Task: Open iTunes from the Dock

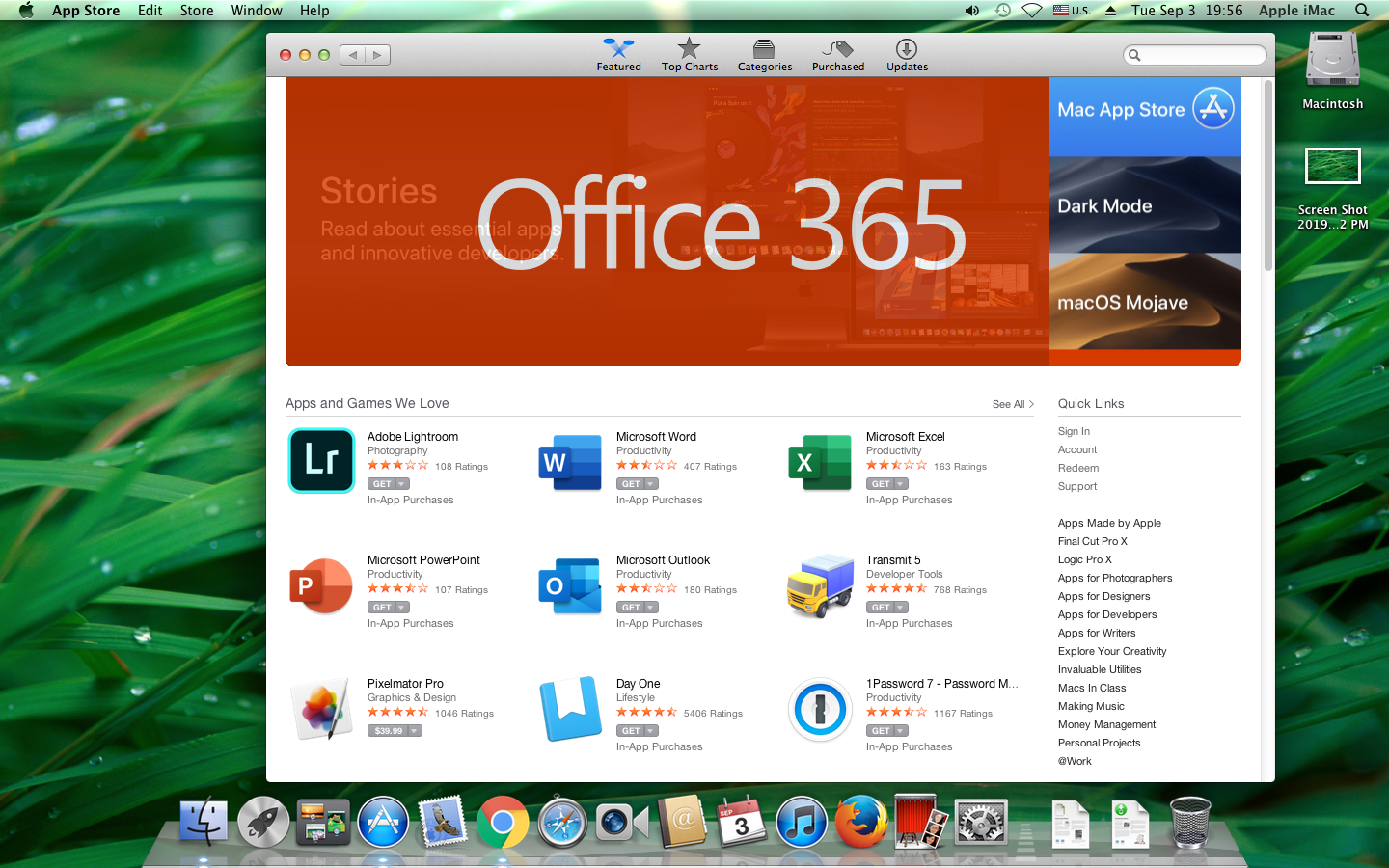Action: 802,822
